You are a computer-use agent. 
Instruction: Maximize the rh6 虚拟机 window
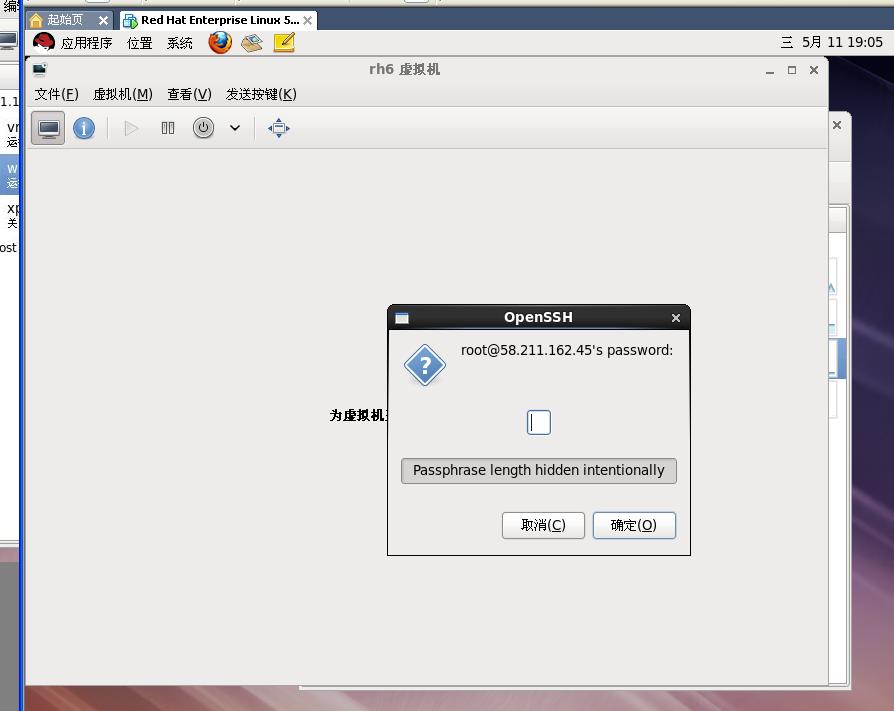[792, 70]
